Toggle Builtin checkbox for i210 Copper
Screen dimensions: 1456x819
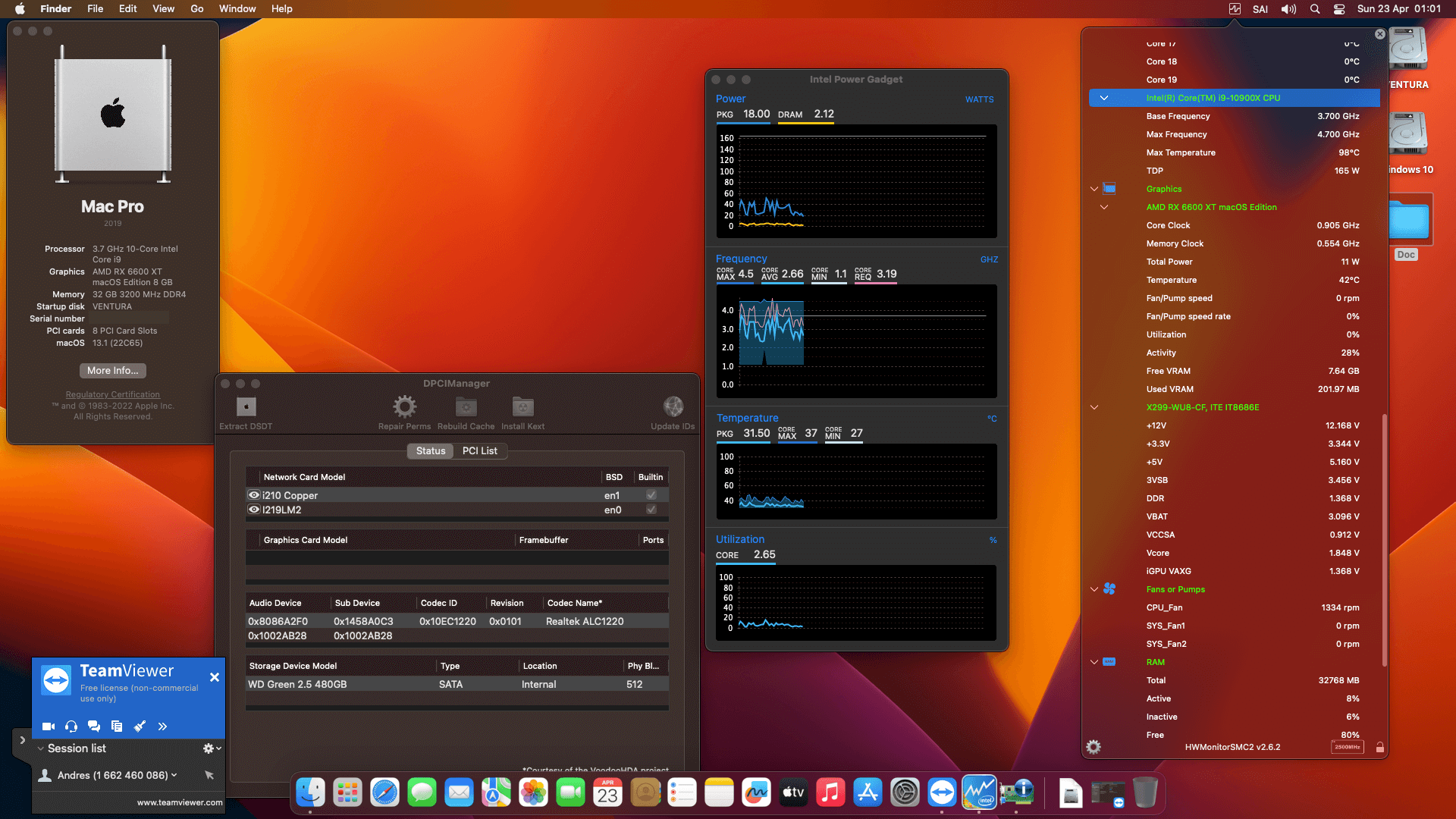[651, 495]
